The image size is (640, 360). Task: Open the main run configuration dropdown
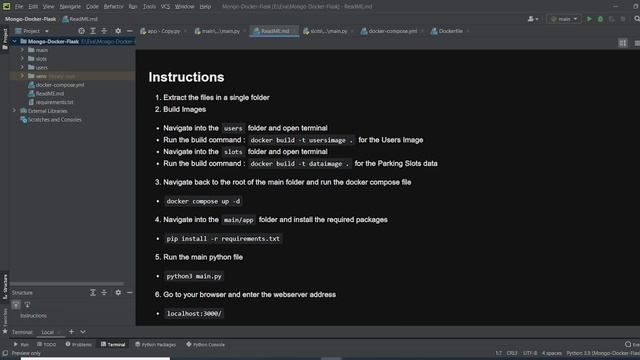click(564, 19)
